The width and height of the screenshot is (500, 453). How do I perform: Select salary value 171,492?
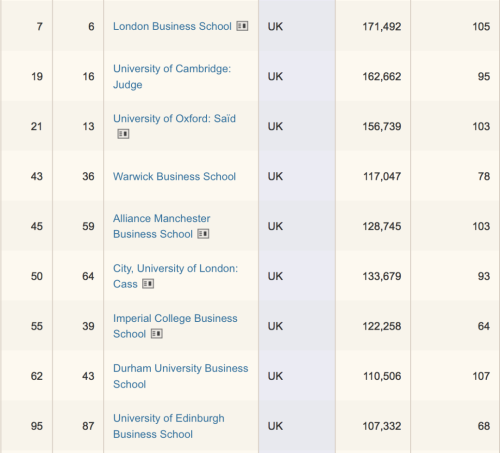tap(382, 27)
